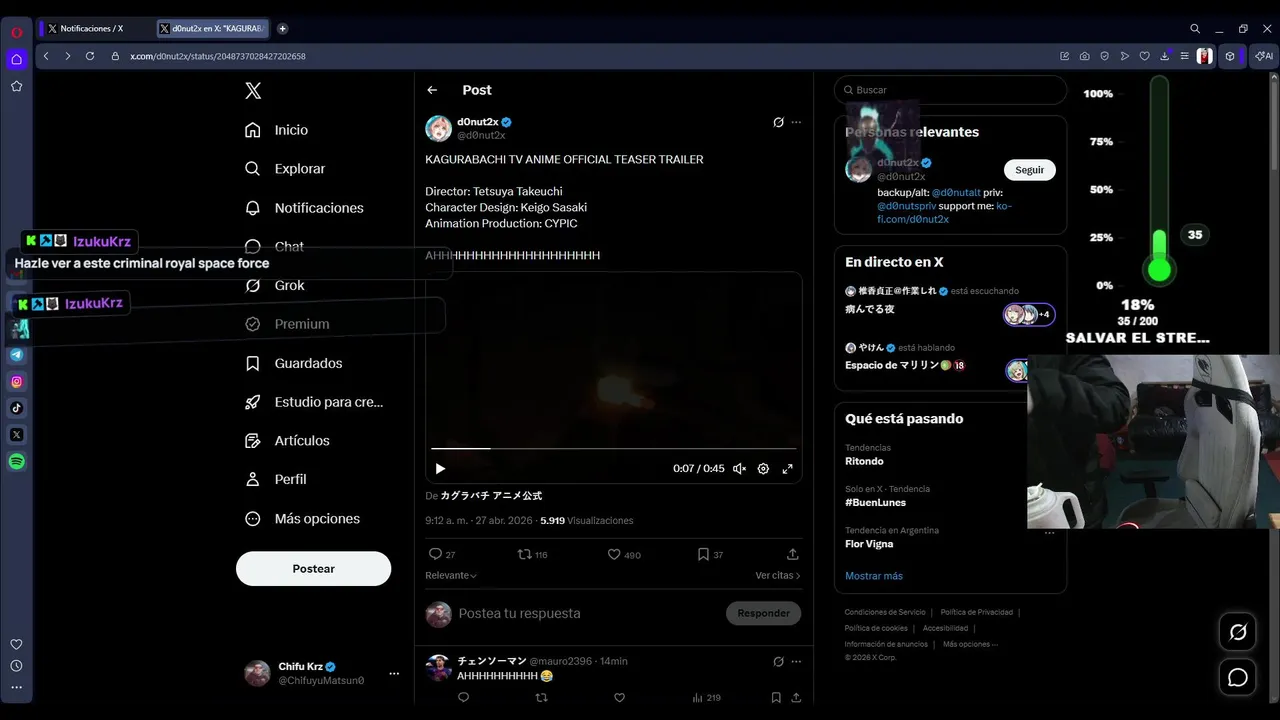
Task: Open TikTok in Opera sidebar
Action: coord(16,408)
